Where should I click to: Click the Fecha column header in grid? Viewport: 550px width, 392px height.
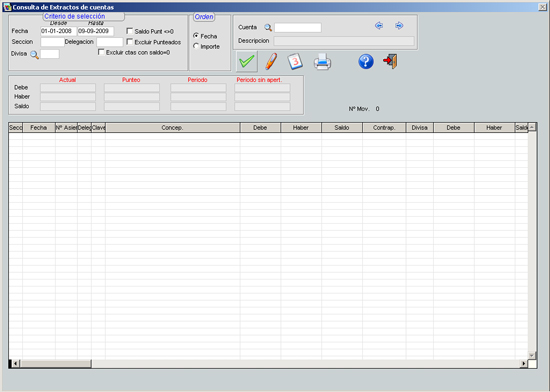39,128
